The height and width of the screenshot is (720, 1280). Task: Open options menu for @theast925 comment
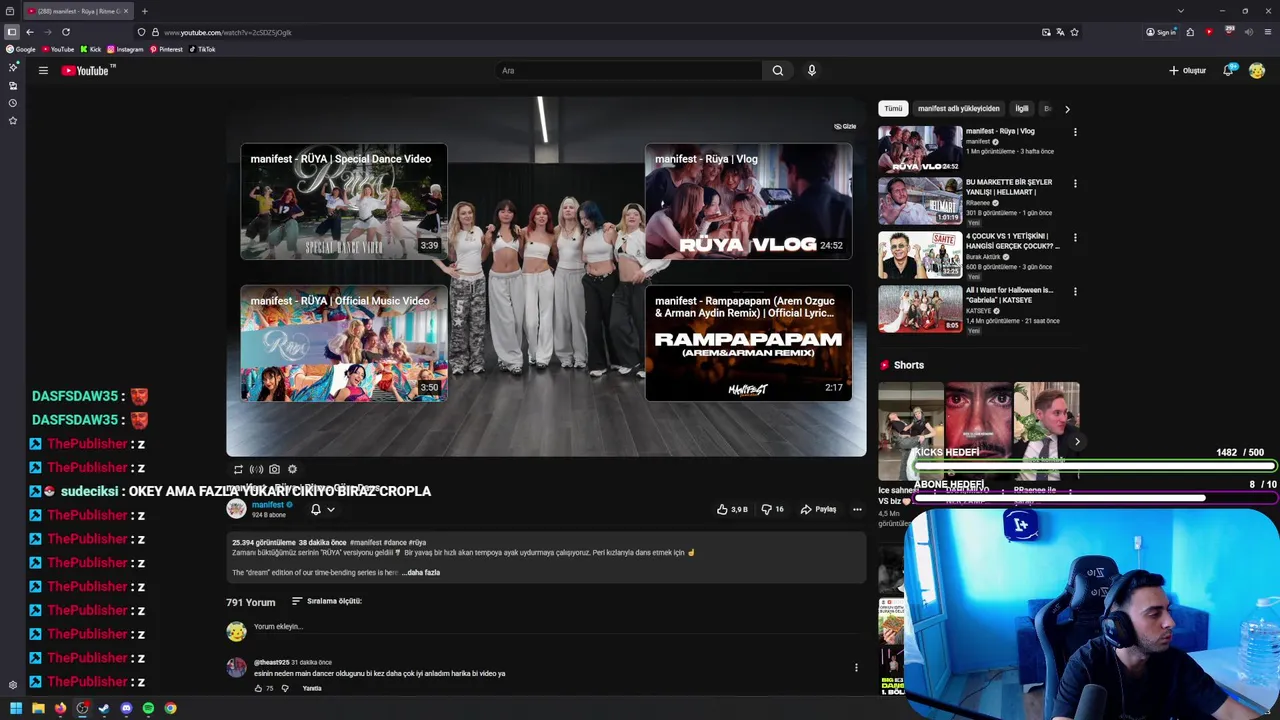(856, 667)
